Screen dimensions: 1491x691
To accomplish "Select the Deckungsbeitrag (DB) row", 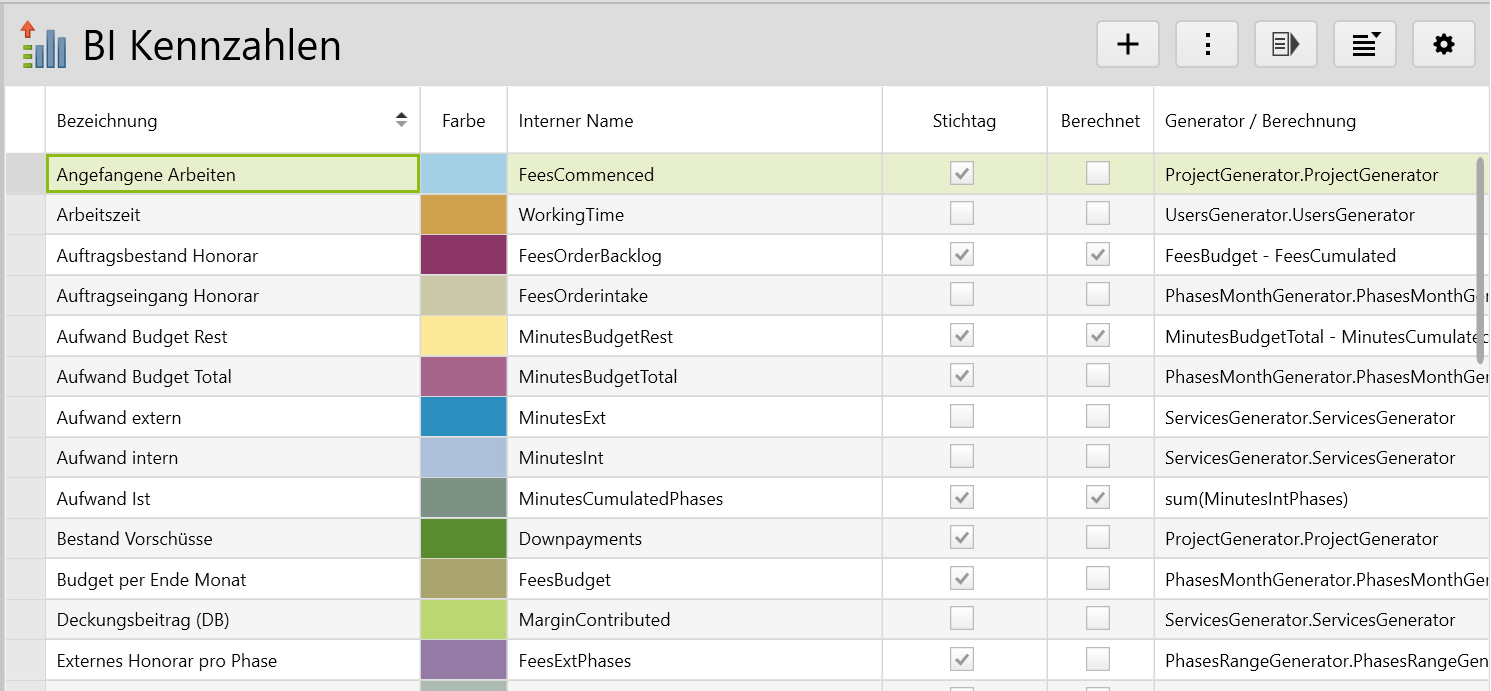I will click(x=143, y=620).
